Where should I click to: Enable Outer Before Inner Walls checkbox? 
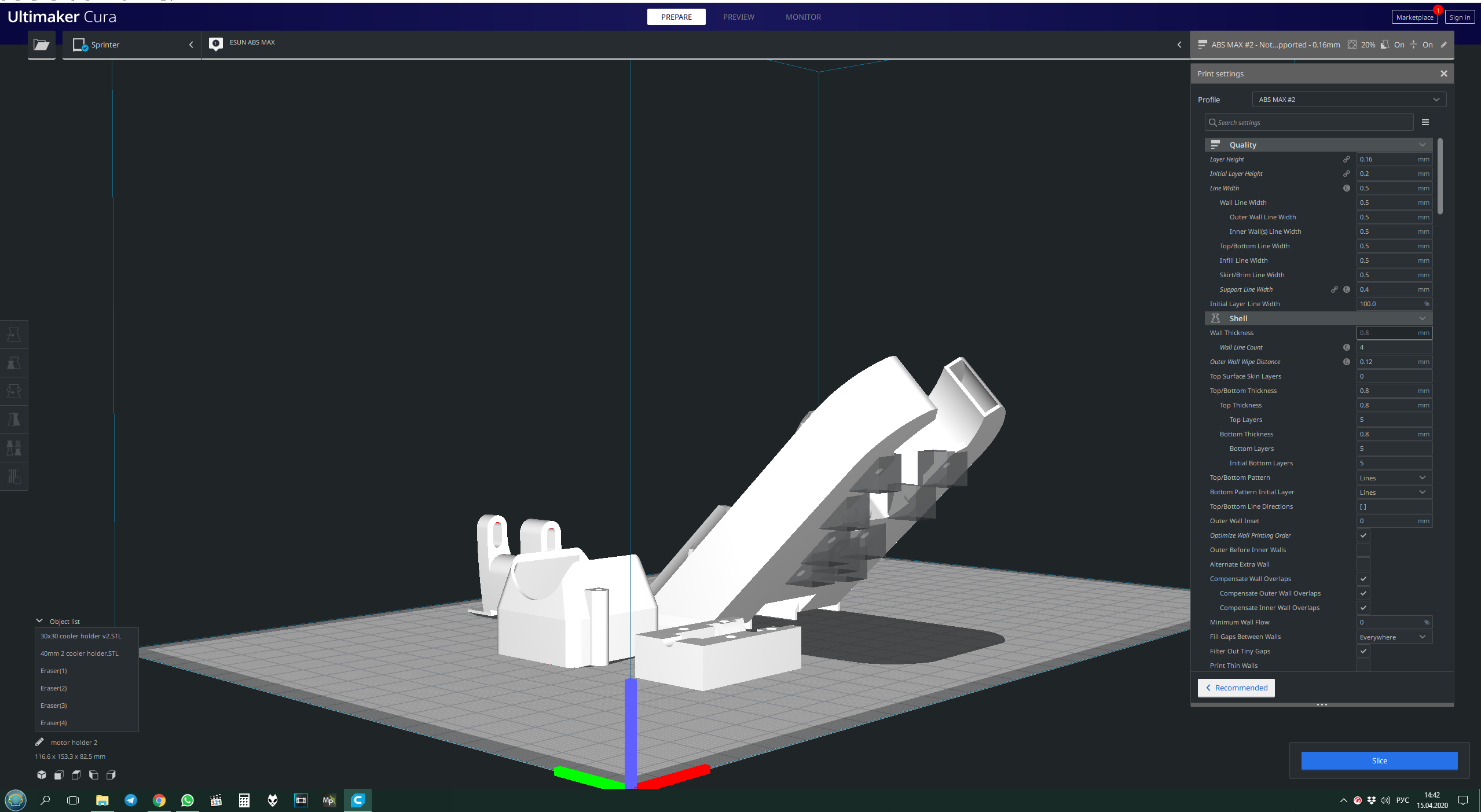pyautogui.click(x=1363, y=550)
